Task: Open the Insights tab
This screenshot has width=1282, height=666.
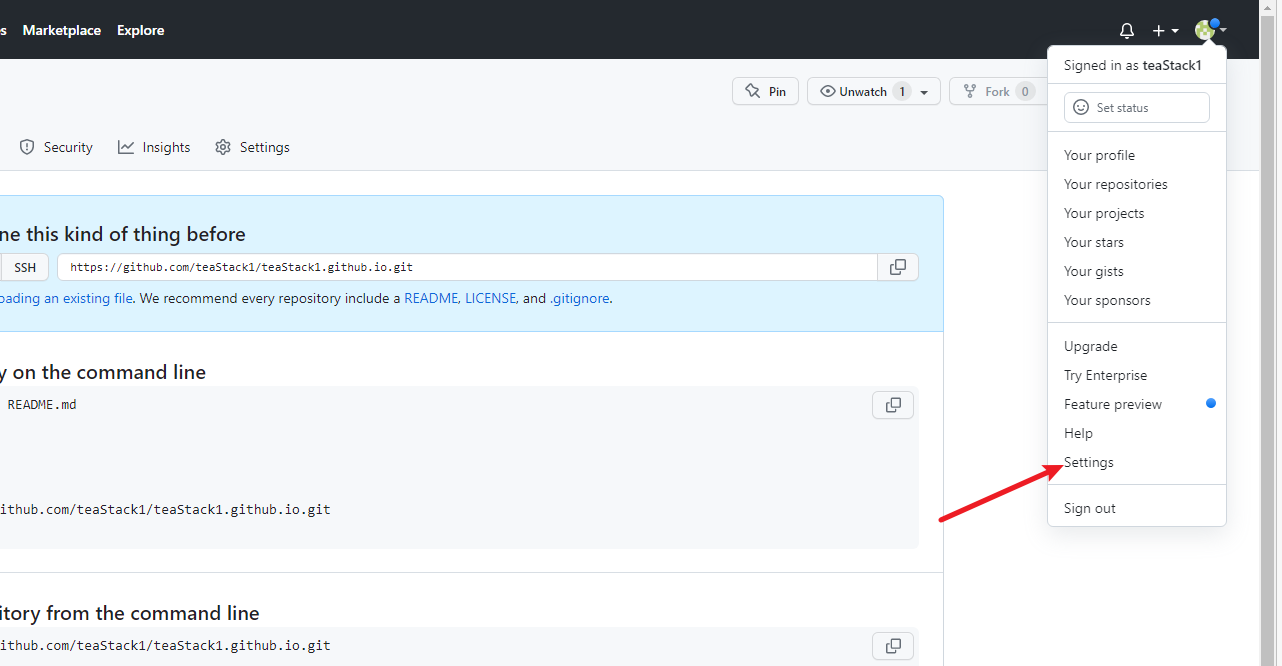Action: [x=154, y=147]
